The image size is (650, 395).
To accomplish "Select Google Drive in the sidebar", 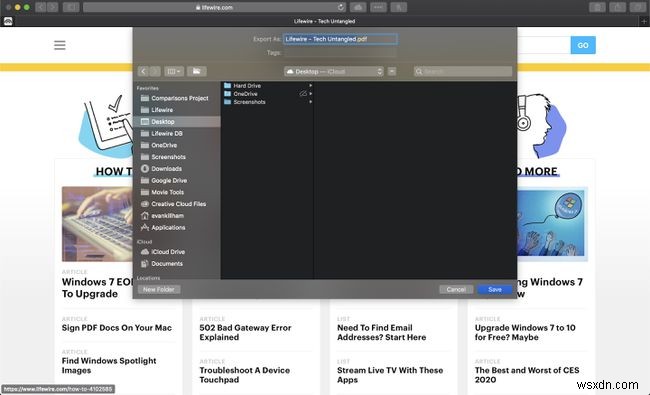I will pyautogui.click(x=177, y=180).
